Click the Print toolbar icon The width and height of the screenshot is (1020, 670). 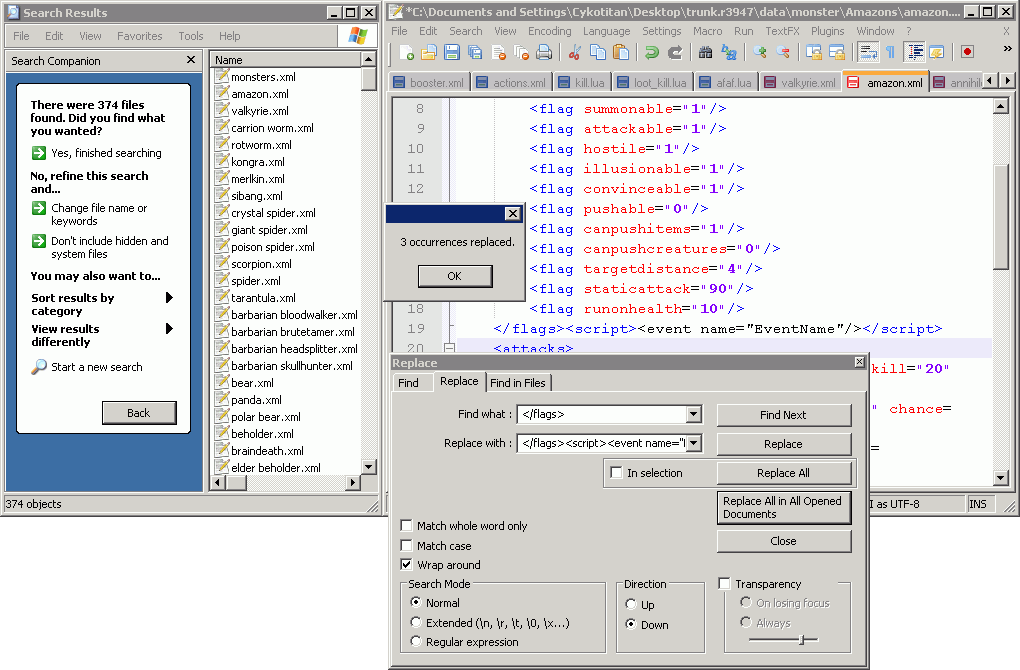click(544, 53)
